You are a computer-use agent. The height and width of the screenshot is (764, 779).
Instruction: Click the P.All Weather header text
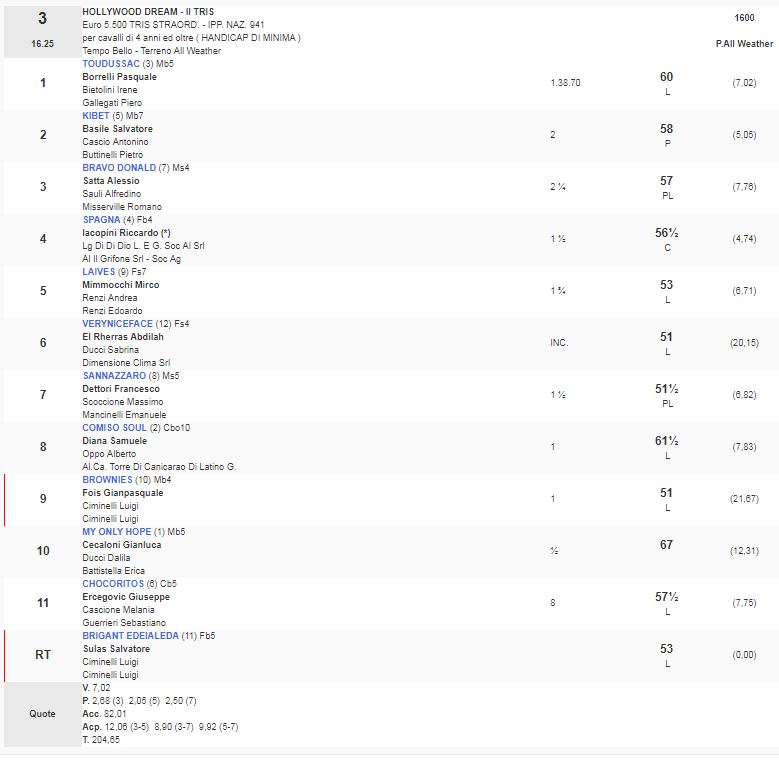[744, 44]
